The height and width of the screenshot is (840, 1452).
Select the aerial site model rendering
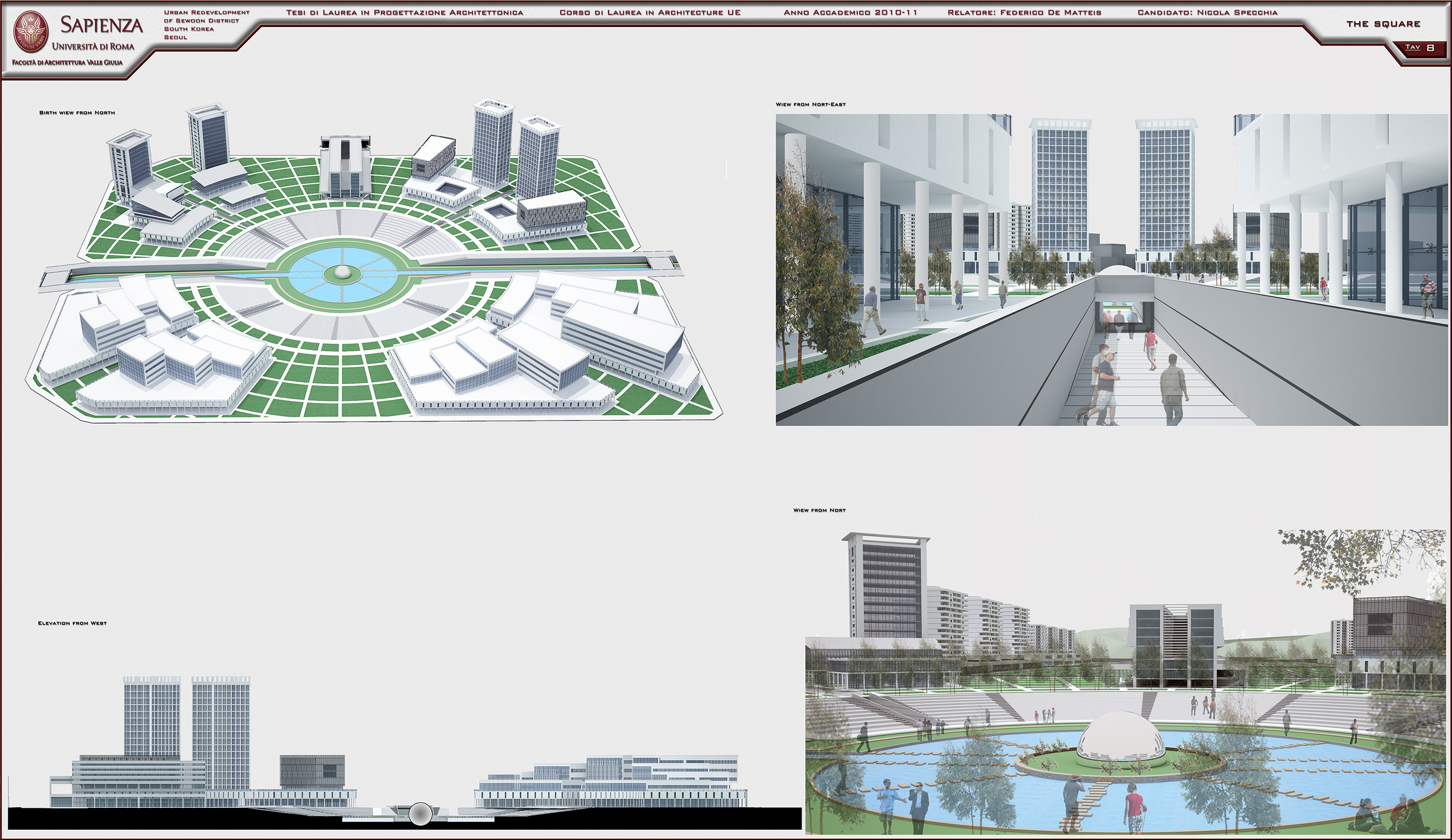(374, 261)
